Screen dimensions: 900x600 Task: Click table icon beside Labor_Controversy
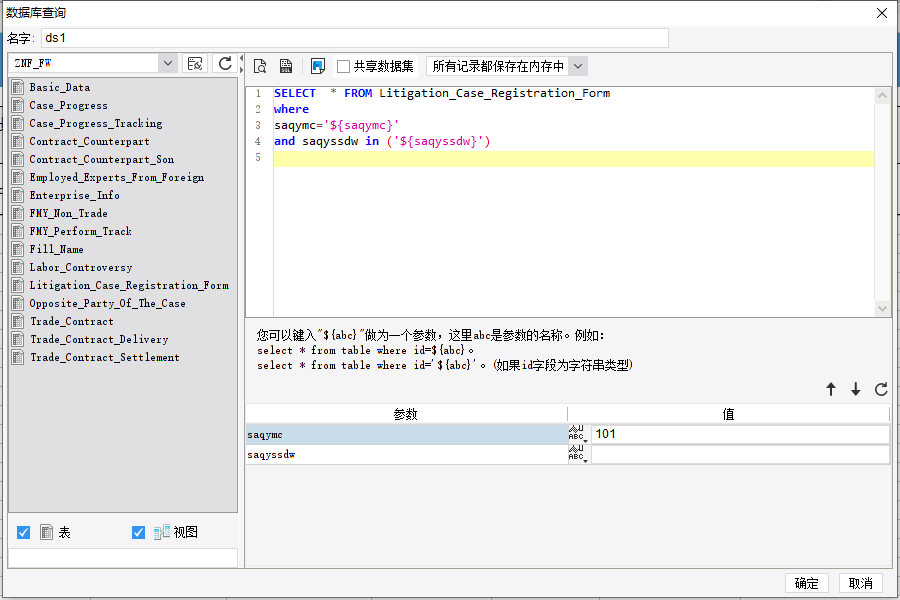point(18,267)
